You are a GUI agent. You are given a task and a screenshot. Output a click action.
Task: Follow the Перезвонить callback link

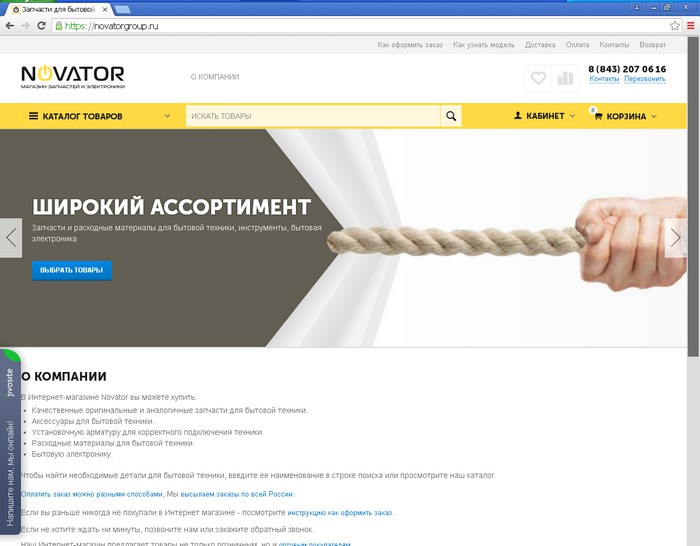[645, 79]
